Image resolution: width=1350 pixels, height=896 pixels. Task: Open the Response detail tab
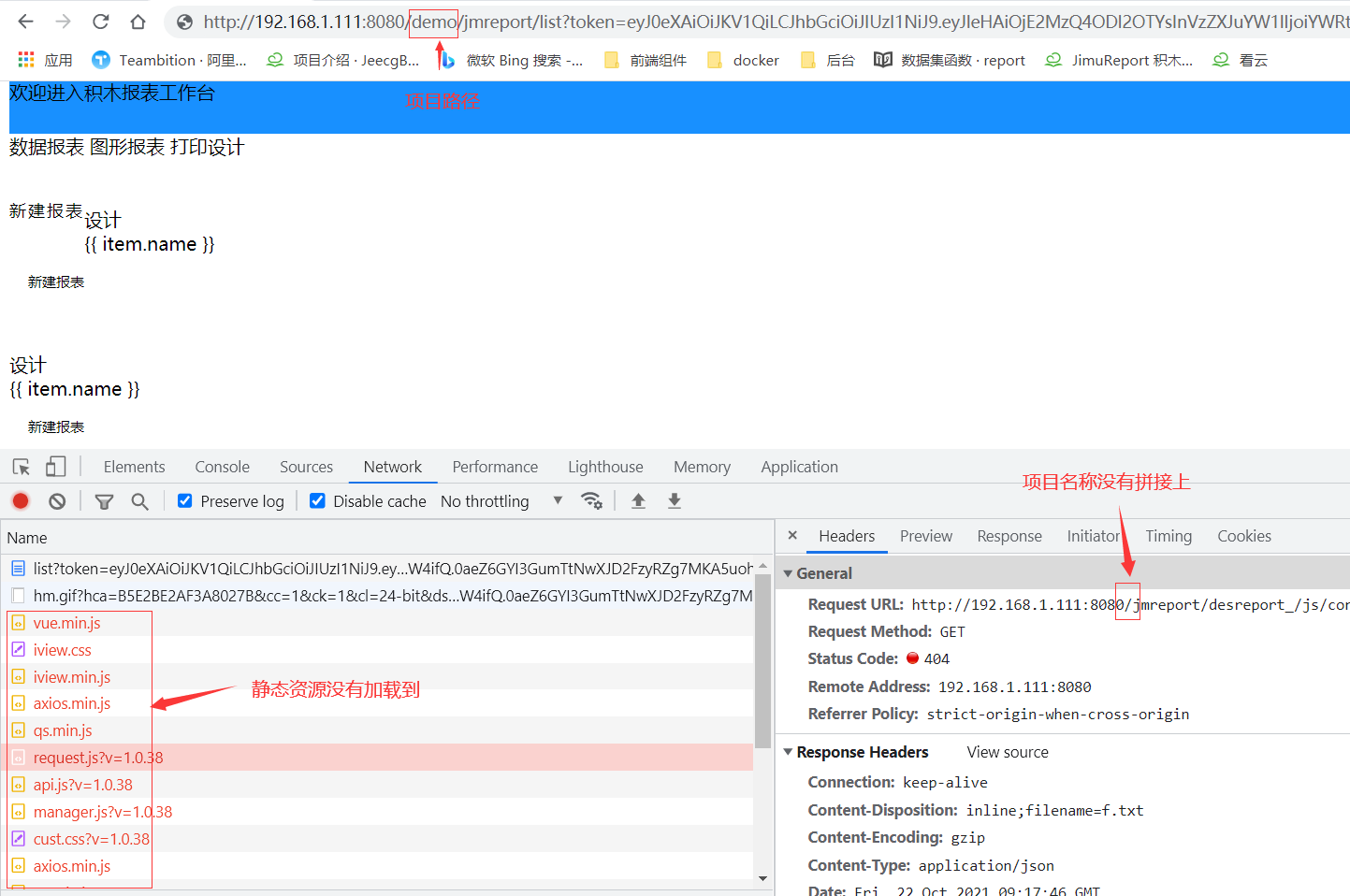[1009, 536]
